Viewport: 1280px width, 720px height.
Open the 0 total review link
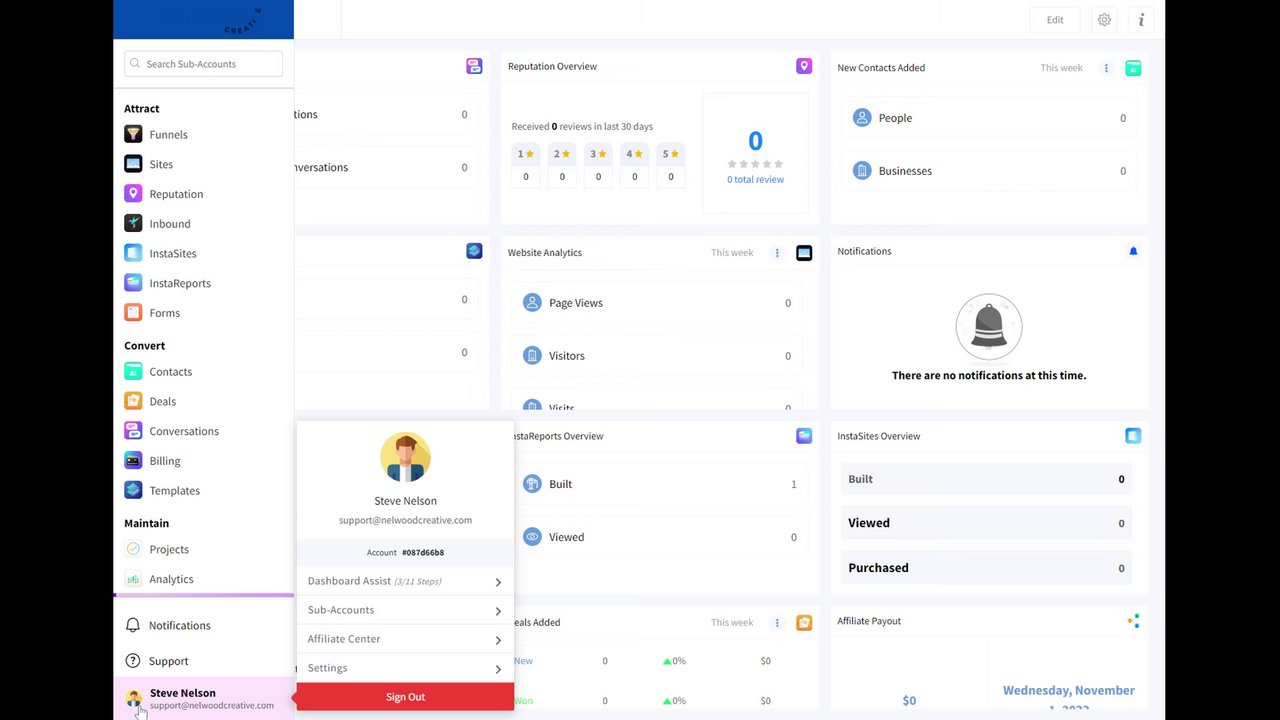pos(755,179)
